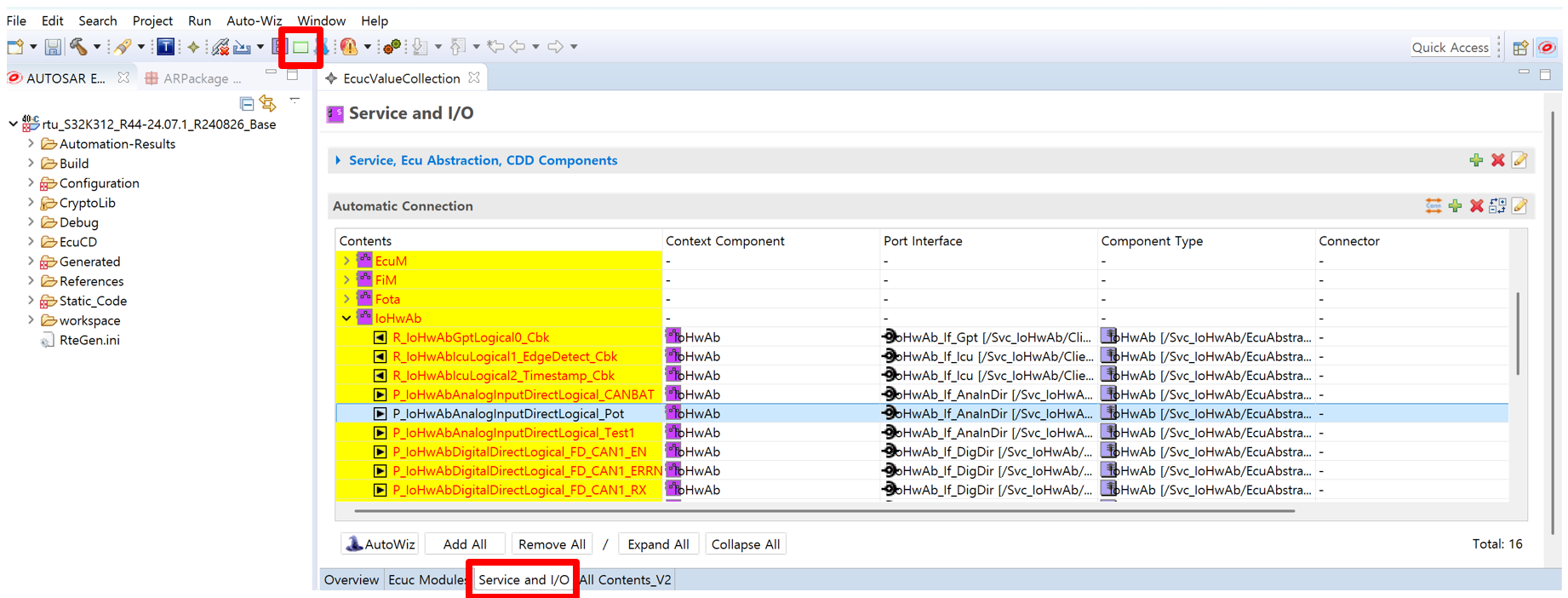
Task: Click the orange Conn connector icon
Action: coord(1434,206)
